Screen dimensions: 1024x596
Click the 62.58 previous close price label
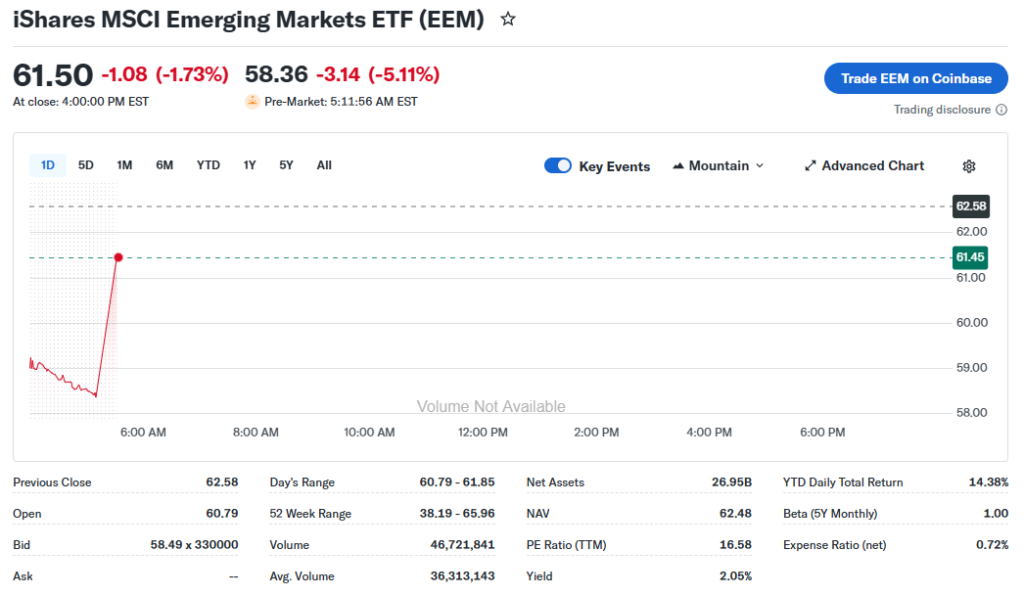click(x=970, y=206)
